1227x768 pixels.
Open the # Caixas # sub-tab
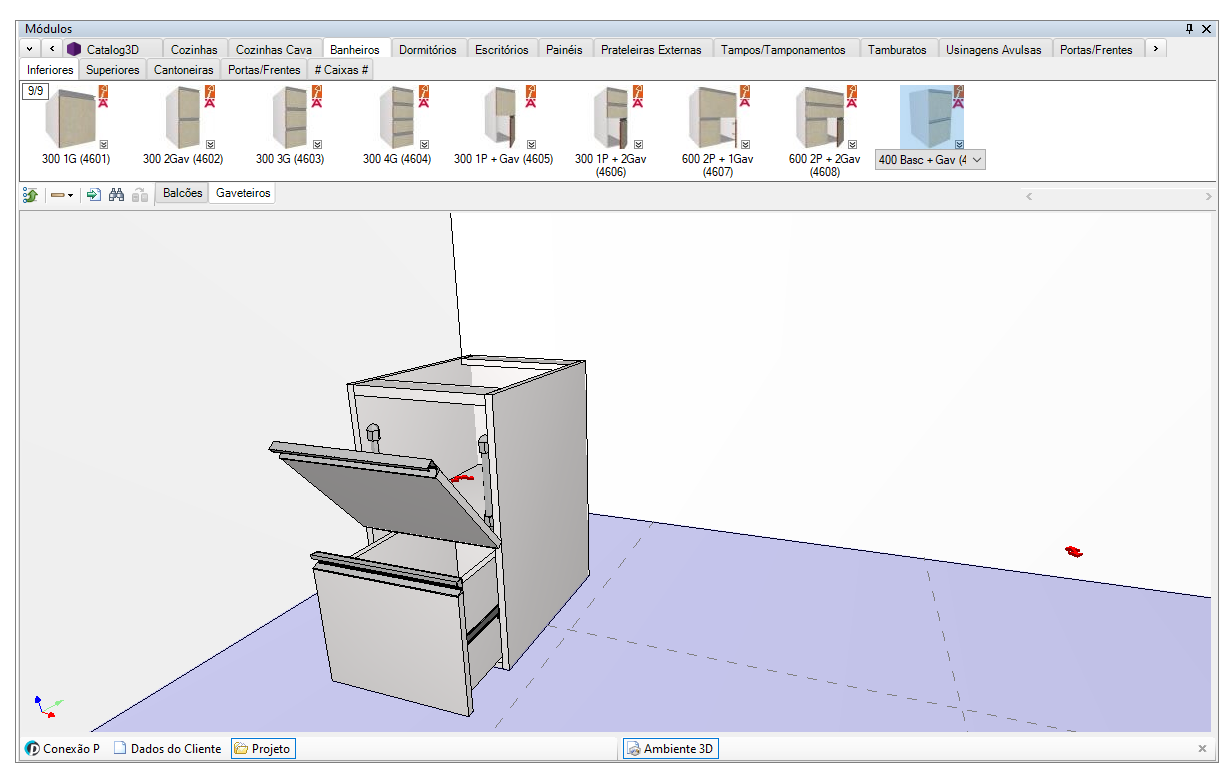(x=342, y=70)
